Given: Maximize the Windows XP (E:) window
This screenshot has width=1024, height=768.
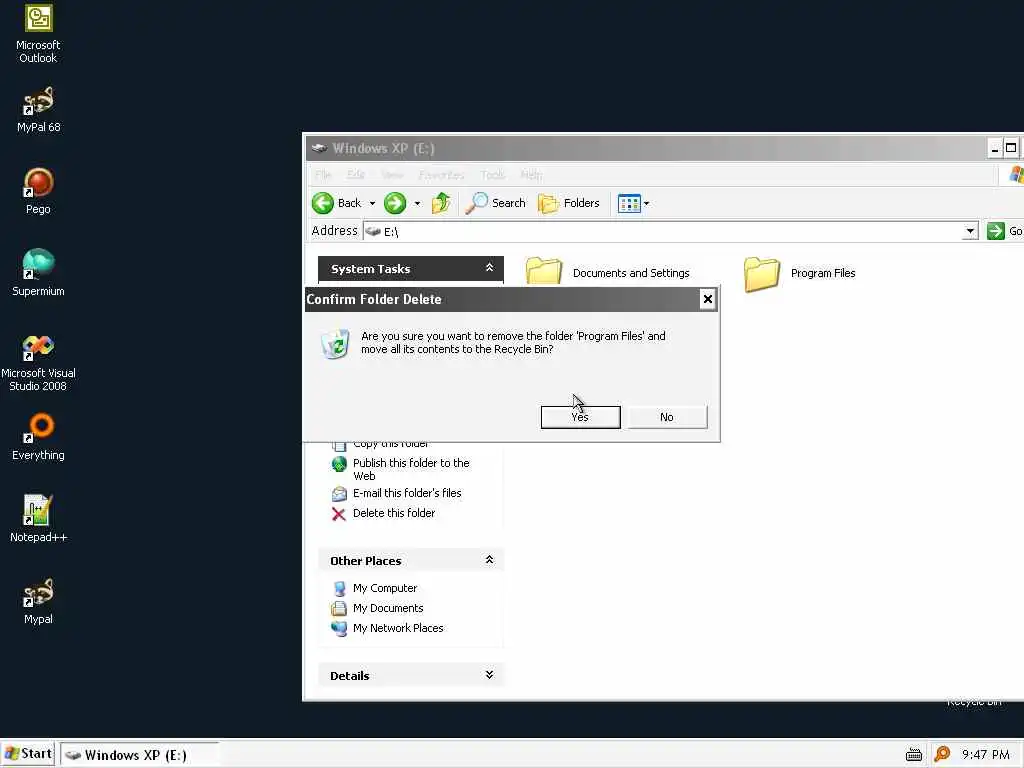Looking at the screenshot, I should coord(1011,148).
